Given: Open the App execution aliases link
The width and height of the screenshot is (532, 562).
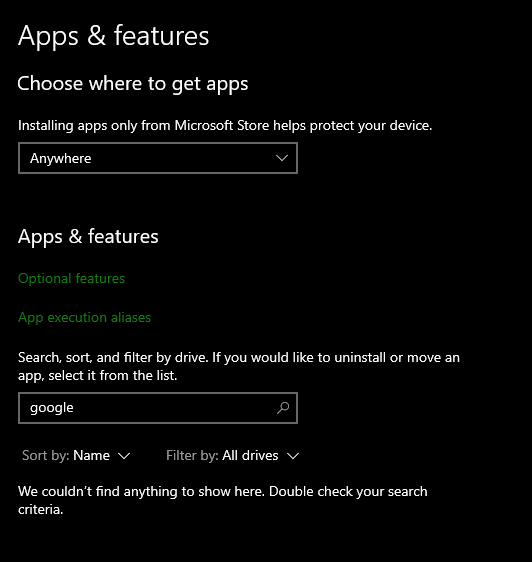Looking at the screenshot, I should pyautogui.click(x=84, y=318).
